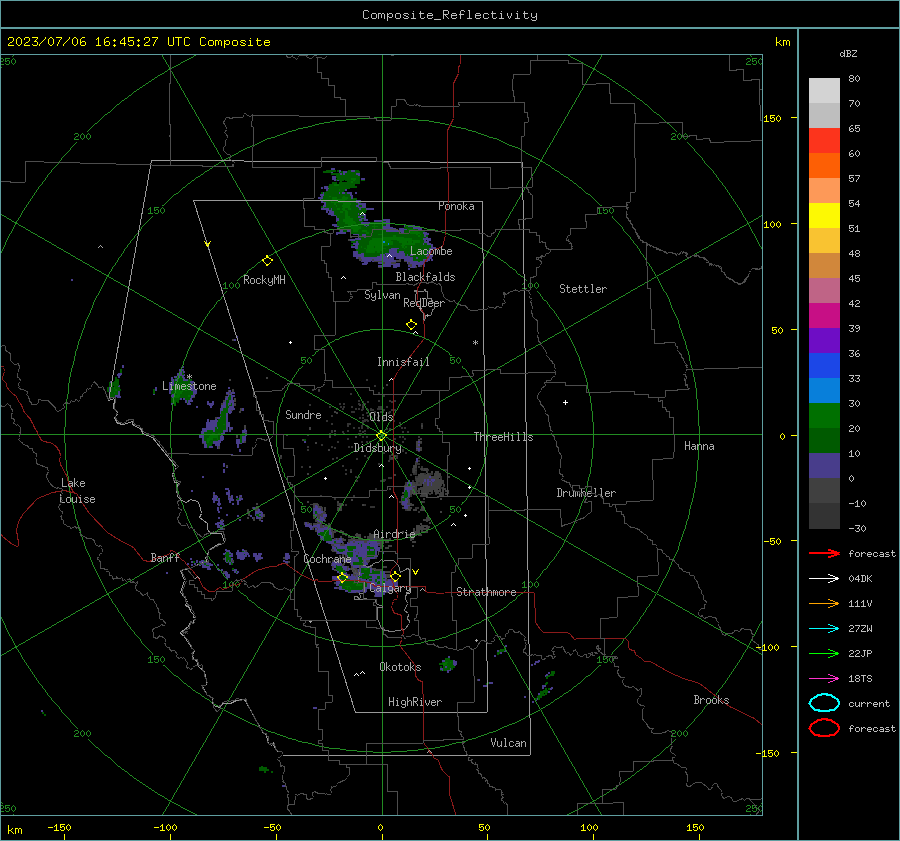The width and height of the screenshot is (900, 841).
Task: Pick the magenta dBZ color swatch
Action: (x=824, y=315)
